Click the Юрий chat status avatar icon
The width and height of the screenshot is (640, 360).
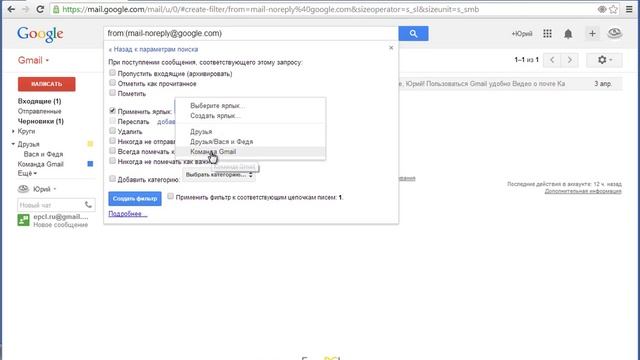(x=23, y=189)
